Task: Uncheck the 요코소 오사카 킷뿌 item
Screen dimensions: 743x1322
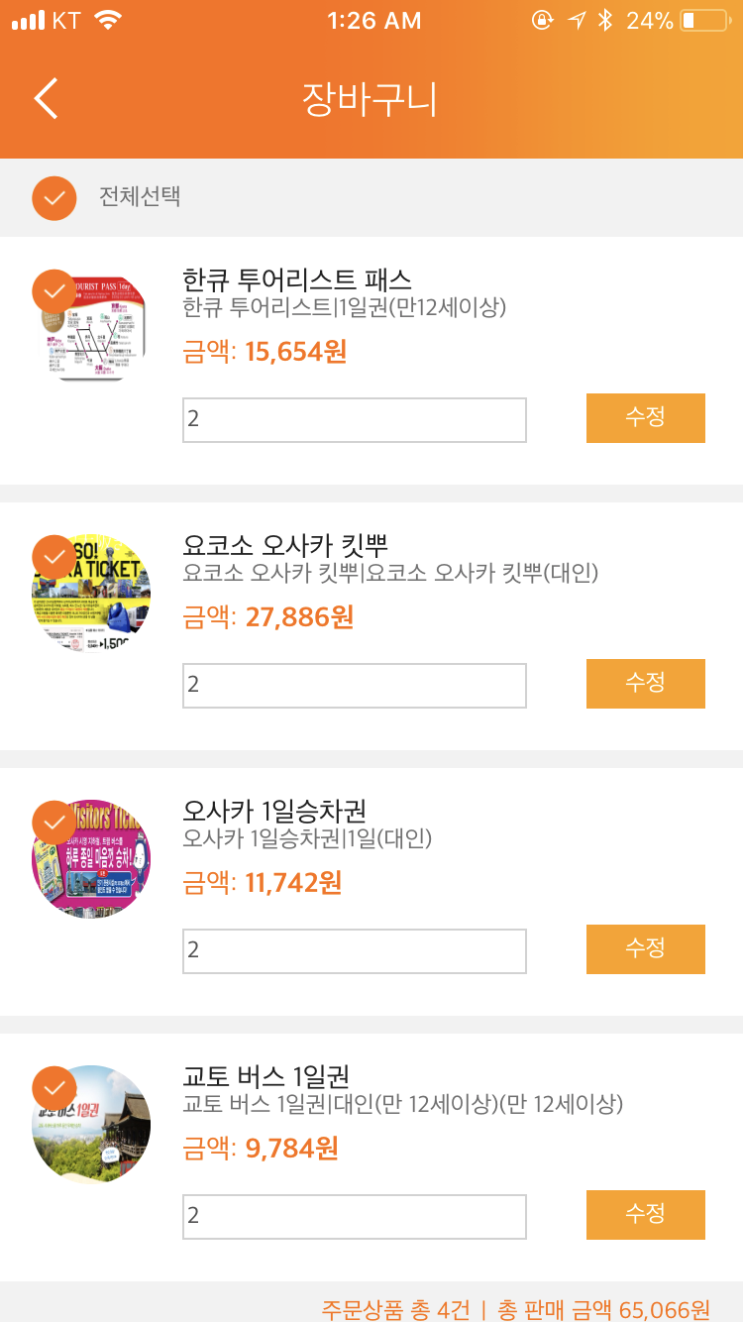Action: (54, 557)
